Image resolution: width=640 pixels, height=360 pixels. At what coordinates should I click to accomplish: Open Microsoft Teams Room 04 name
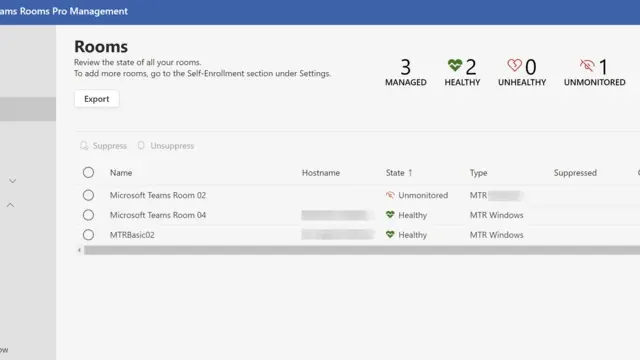158,215
